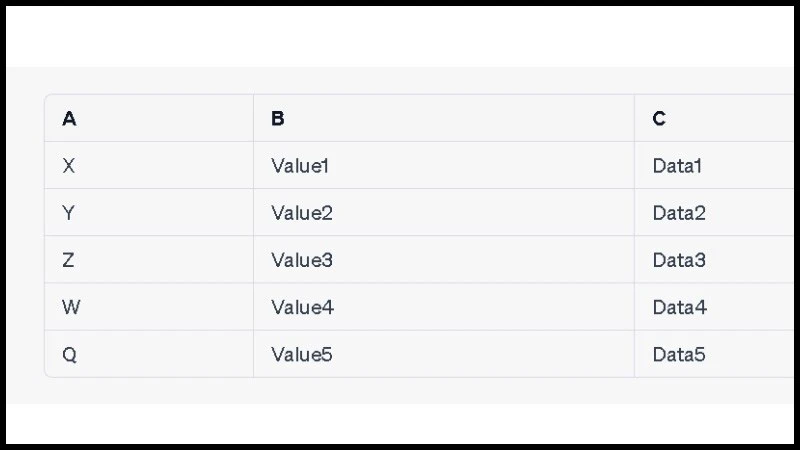800x450 pixels.
Task: Click the Data4 cell
Action: click(680, 307)
